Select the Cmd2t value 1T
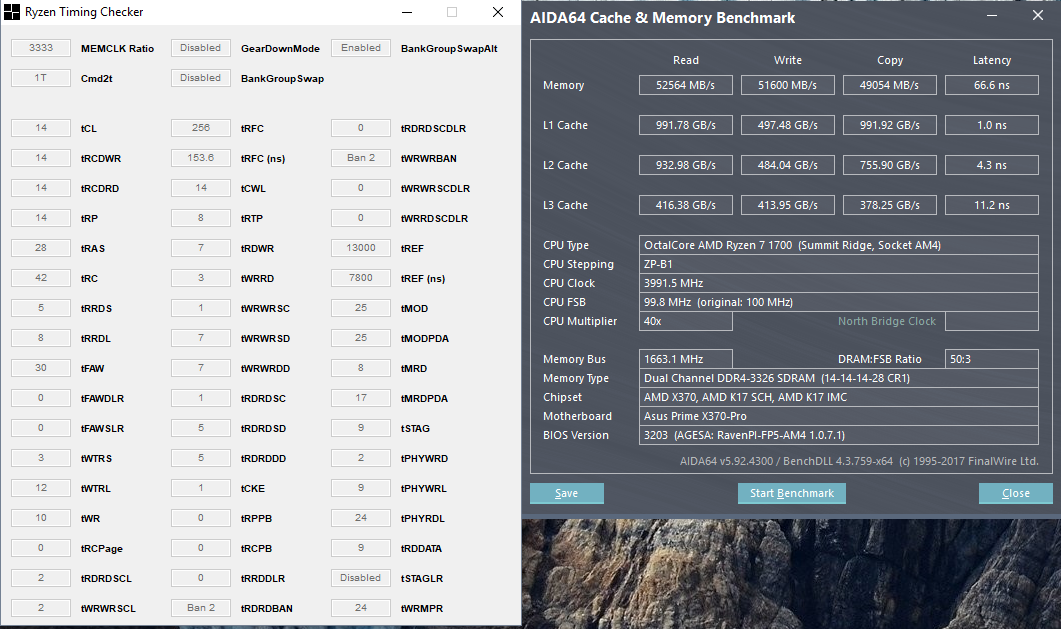This screenshot has height=629, width=1061. point(41,78)
